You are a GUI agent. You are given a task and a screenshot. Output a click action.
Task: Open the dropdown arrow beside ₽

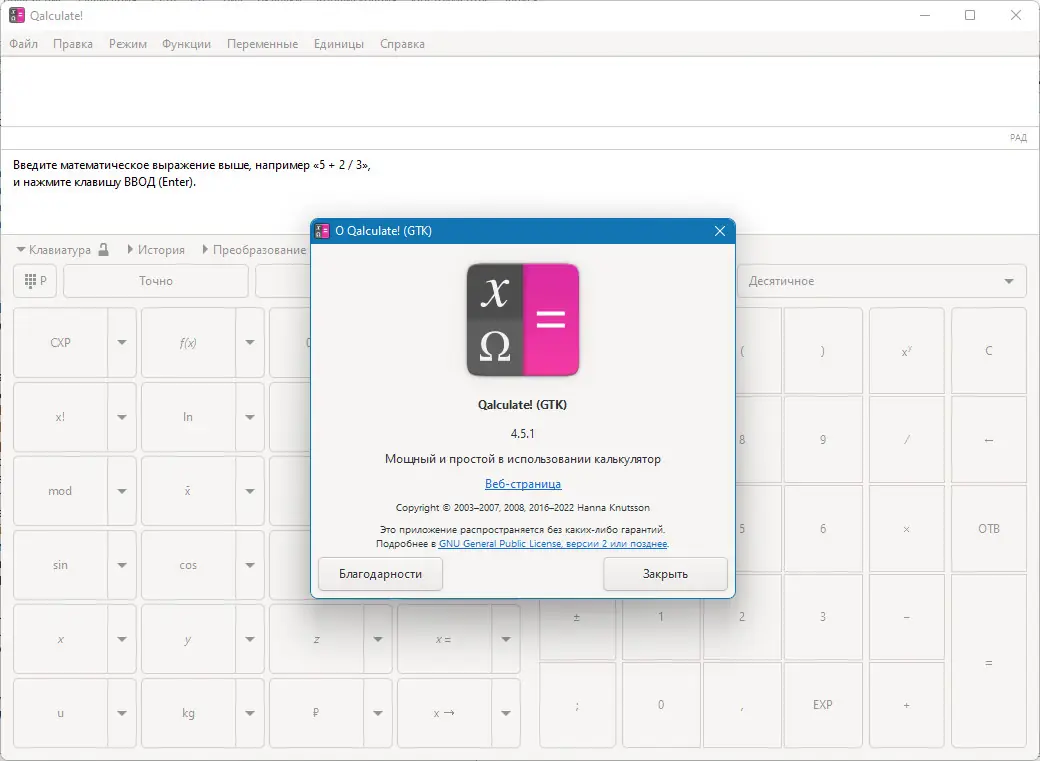click(378, 713)
